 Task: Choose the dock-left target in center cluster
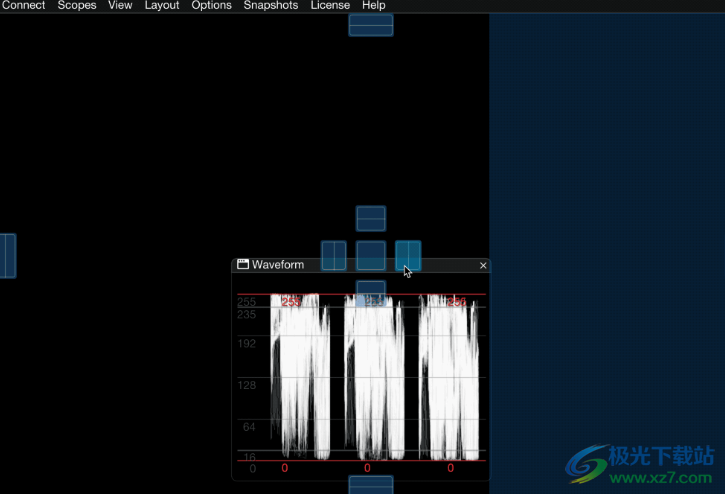(334, 255)
